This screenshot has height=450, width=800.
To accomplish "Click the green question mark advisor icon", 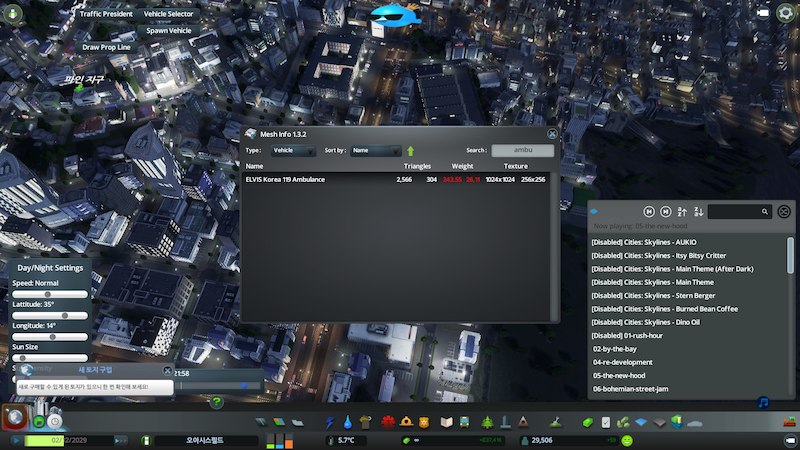I will (216, 402).
